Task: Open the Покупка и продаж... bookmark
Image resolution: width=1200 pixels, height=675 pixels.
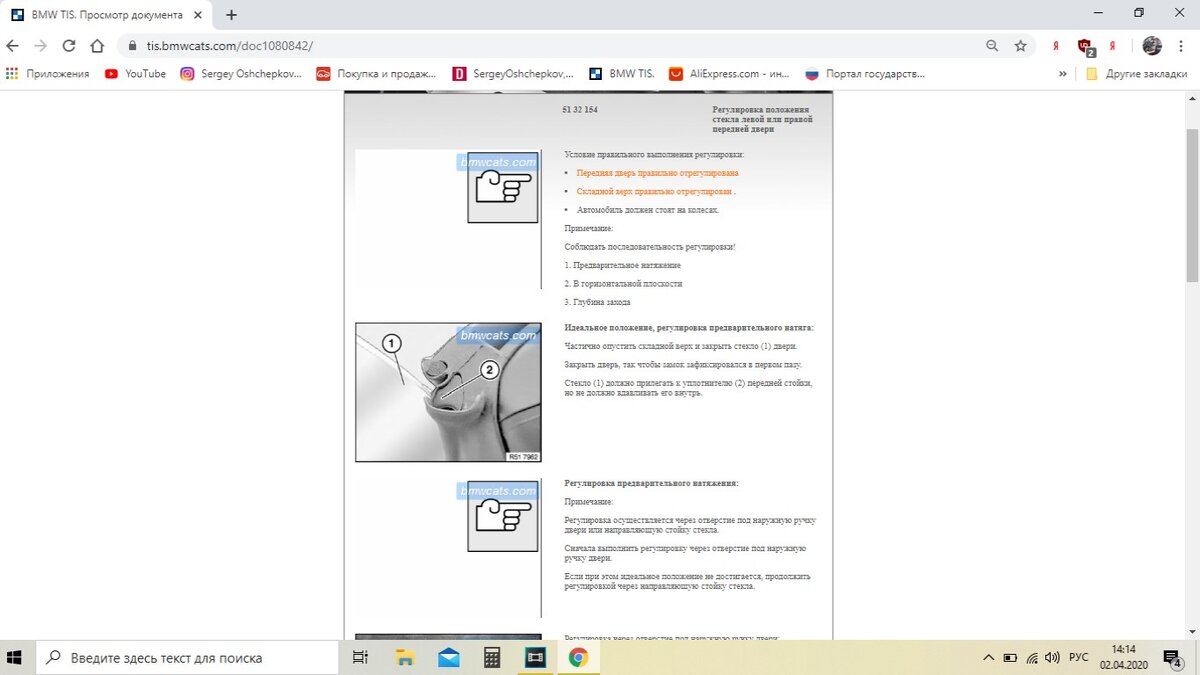Action: coord(377,73)
